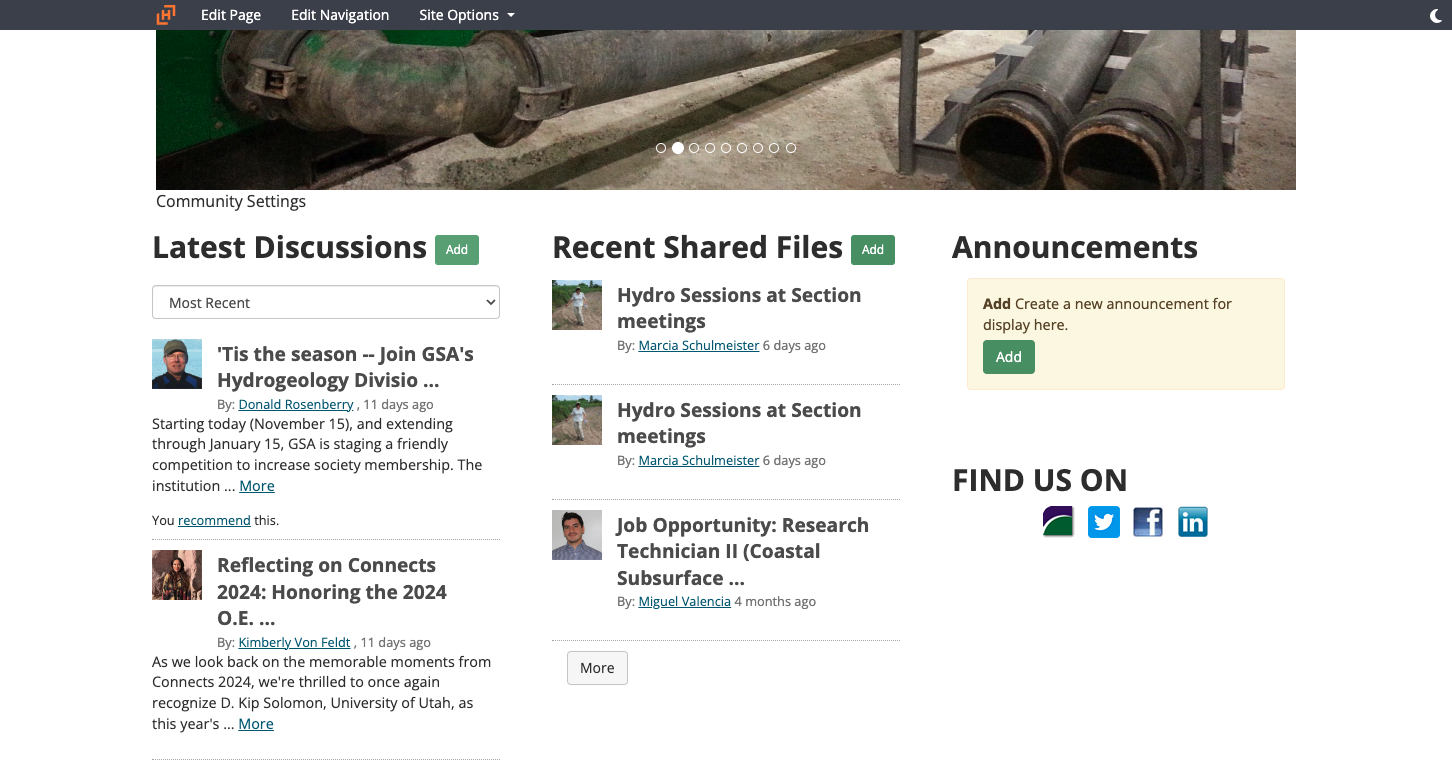Screen dimensions: 1452x761
Task: Click the Community Settings text
Action: [231, 201]
